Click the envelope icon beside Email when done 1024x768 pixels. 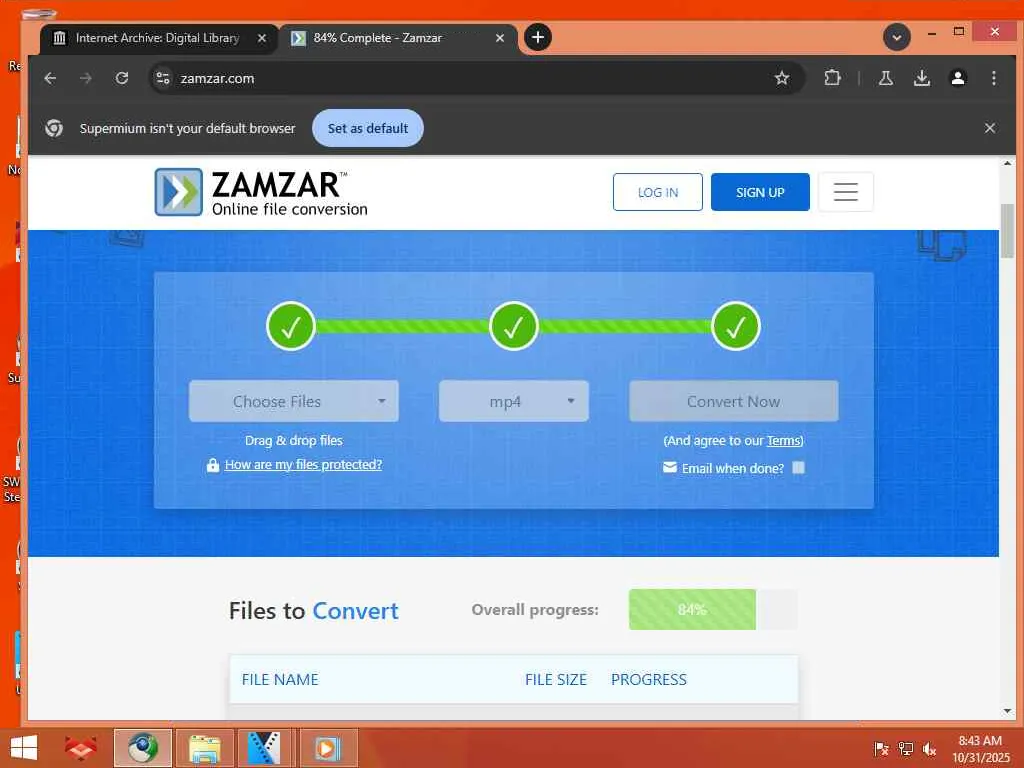pos(669,468)
